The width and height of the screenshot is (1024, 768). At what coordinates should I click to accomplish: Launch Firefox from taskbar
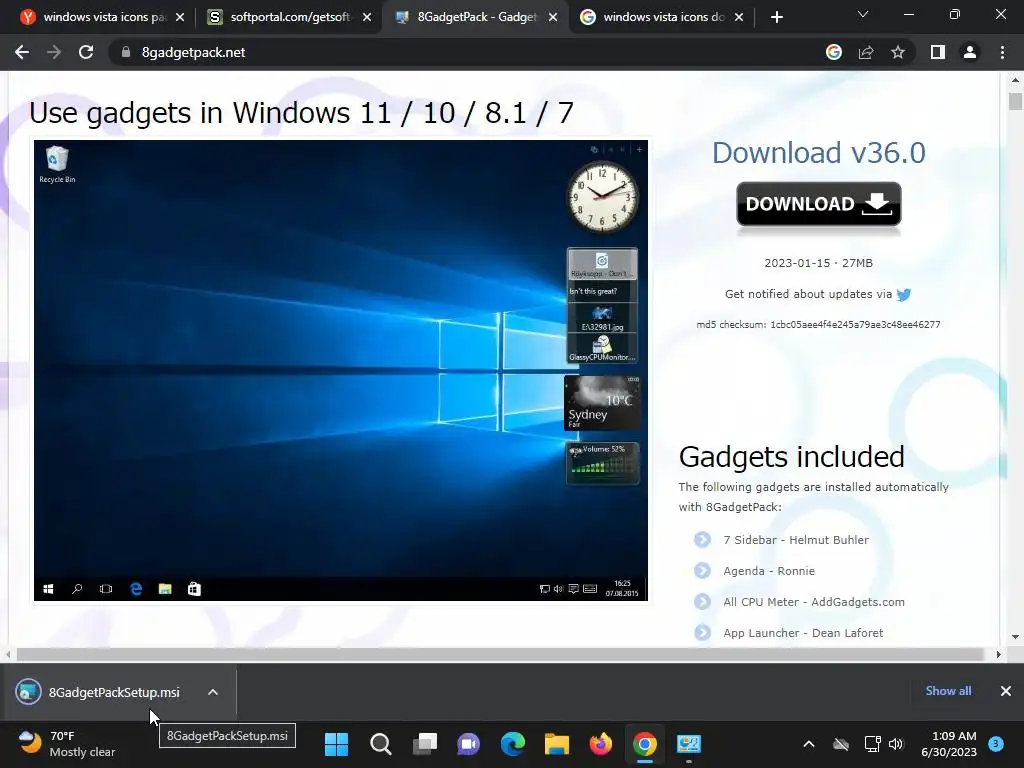pos(601,744)
